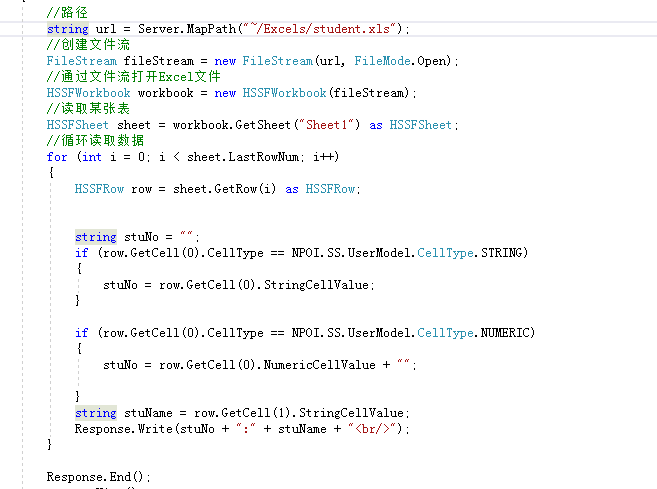Click the "~/Excels/student.xls" string literal
This screenshot has height=489, width=657.
pos(317,28)
